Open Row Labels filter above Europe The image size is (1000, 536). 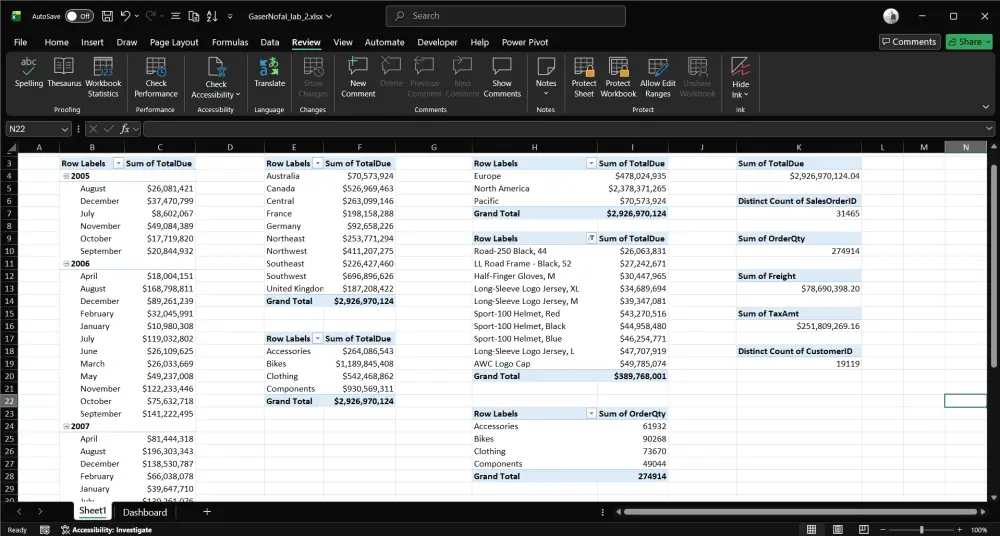pyautogui.click(x=591, y=163)
